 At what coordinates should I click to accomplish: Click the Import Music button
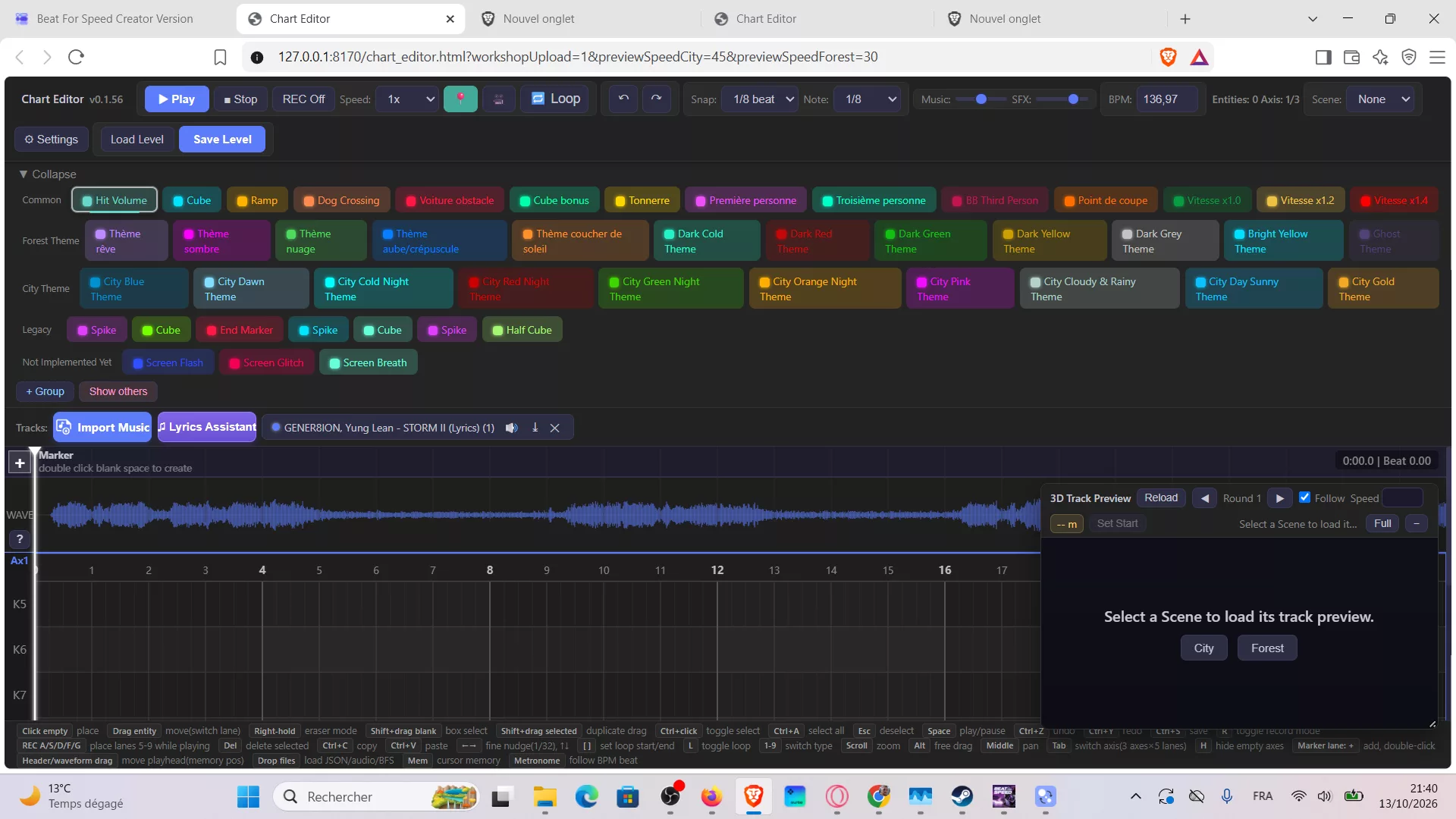click(x=102, y=428)
